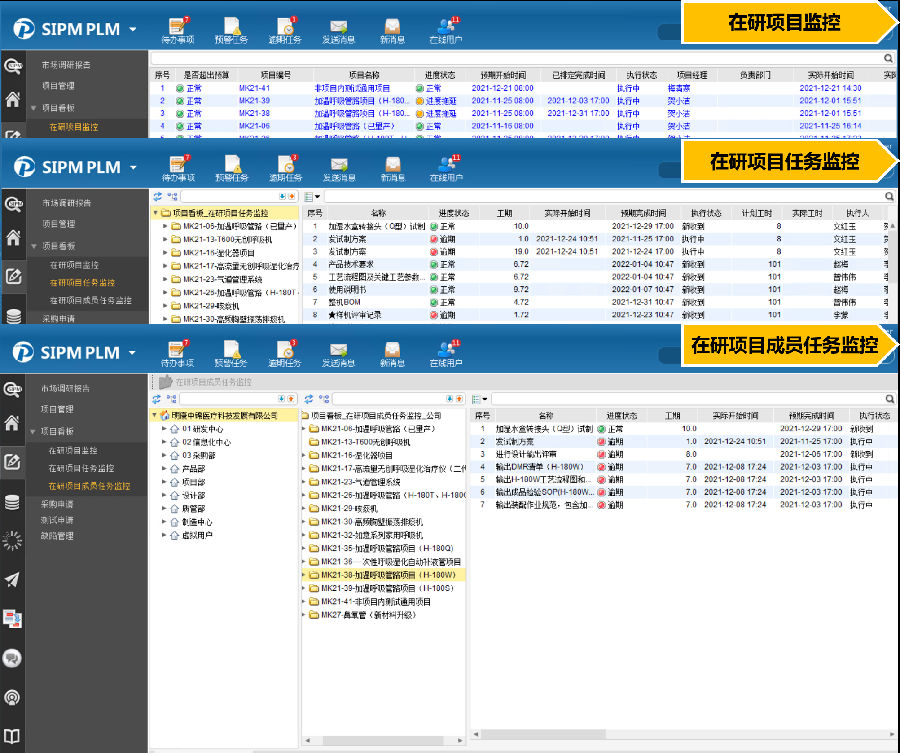Open 缺陷管理 in the sidebar menu

[x=57, y=536]
